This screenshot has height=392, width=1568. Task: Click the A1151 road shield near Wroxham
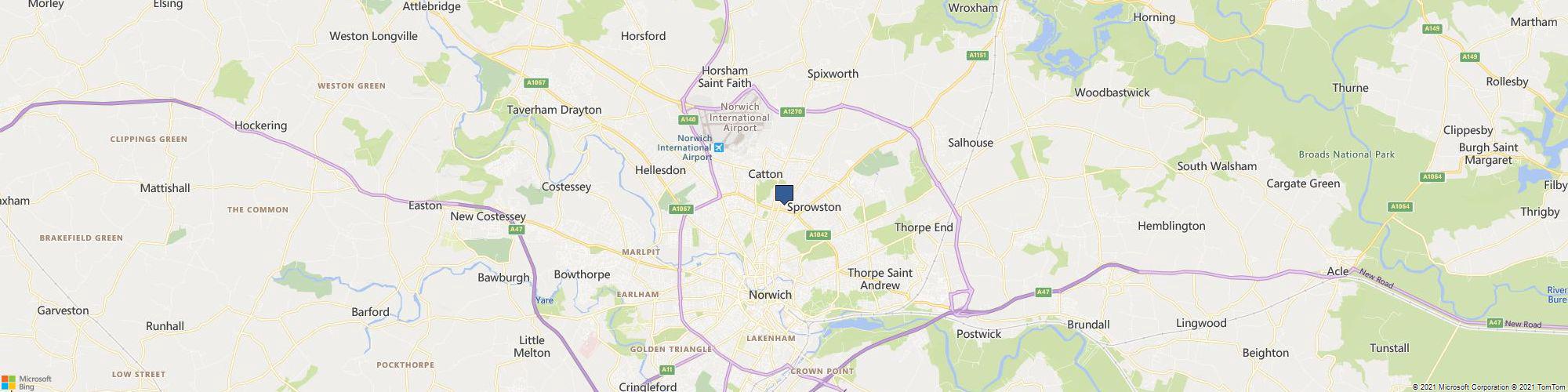click(x=977, y=55)
